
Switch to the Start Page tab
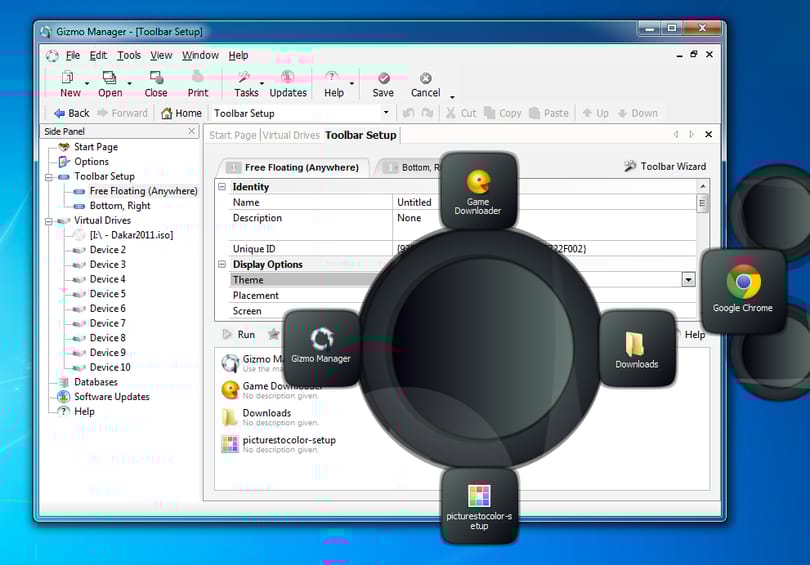pyautogui.click(x=232, y=135)
